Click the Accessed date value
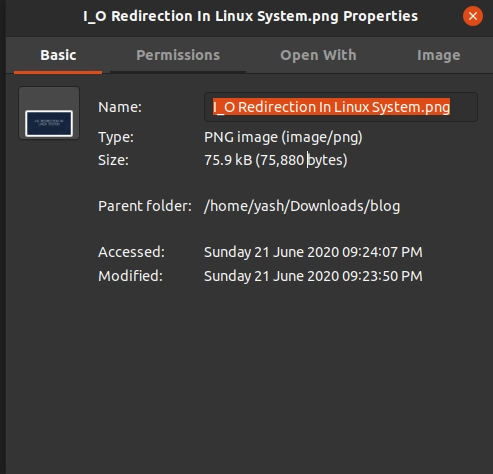 [x=313, y=252]
